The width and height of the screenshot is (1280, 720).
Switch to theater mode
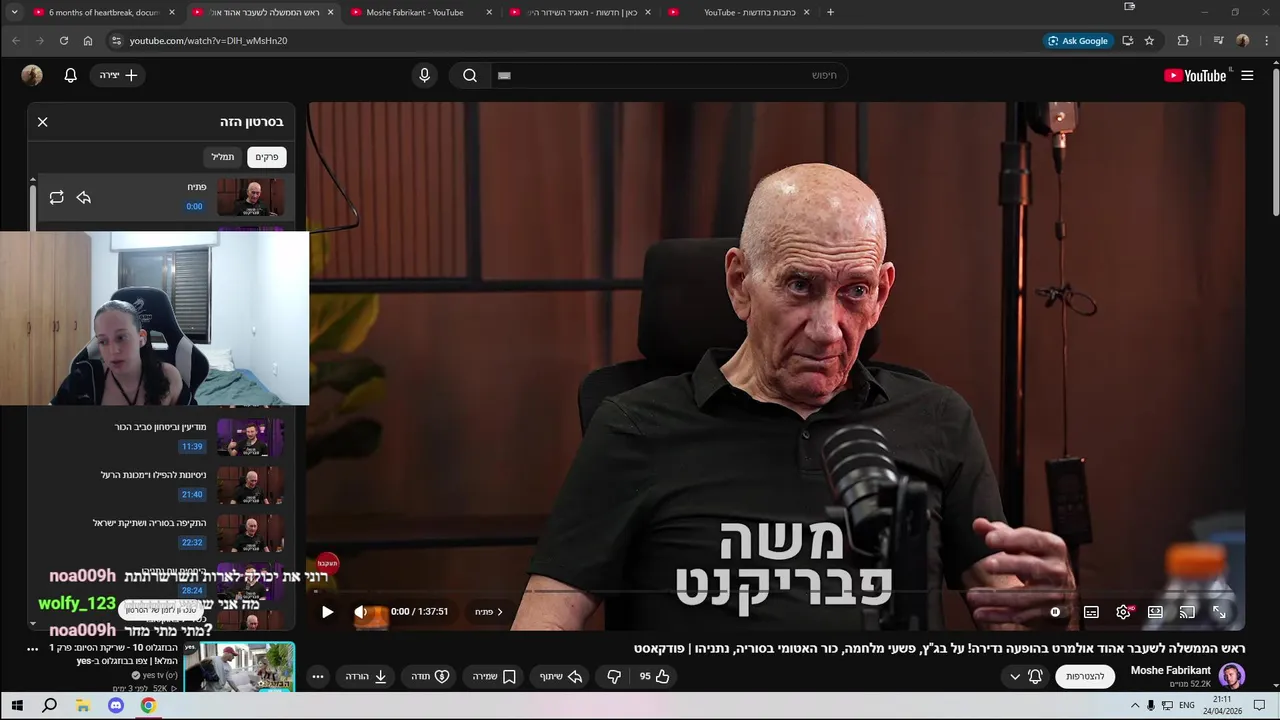tap(1155, 612)
